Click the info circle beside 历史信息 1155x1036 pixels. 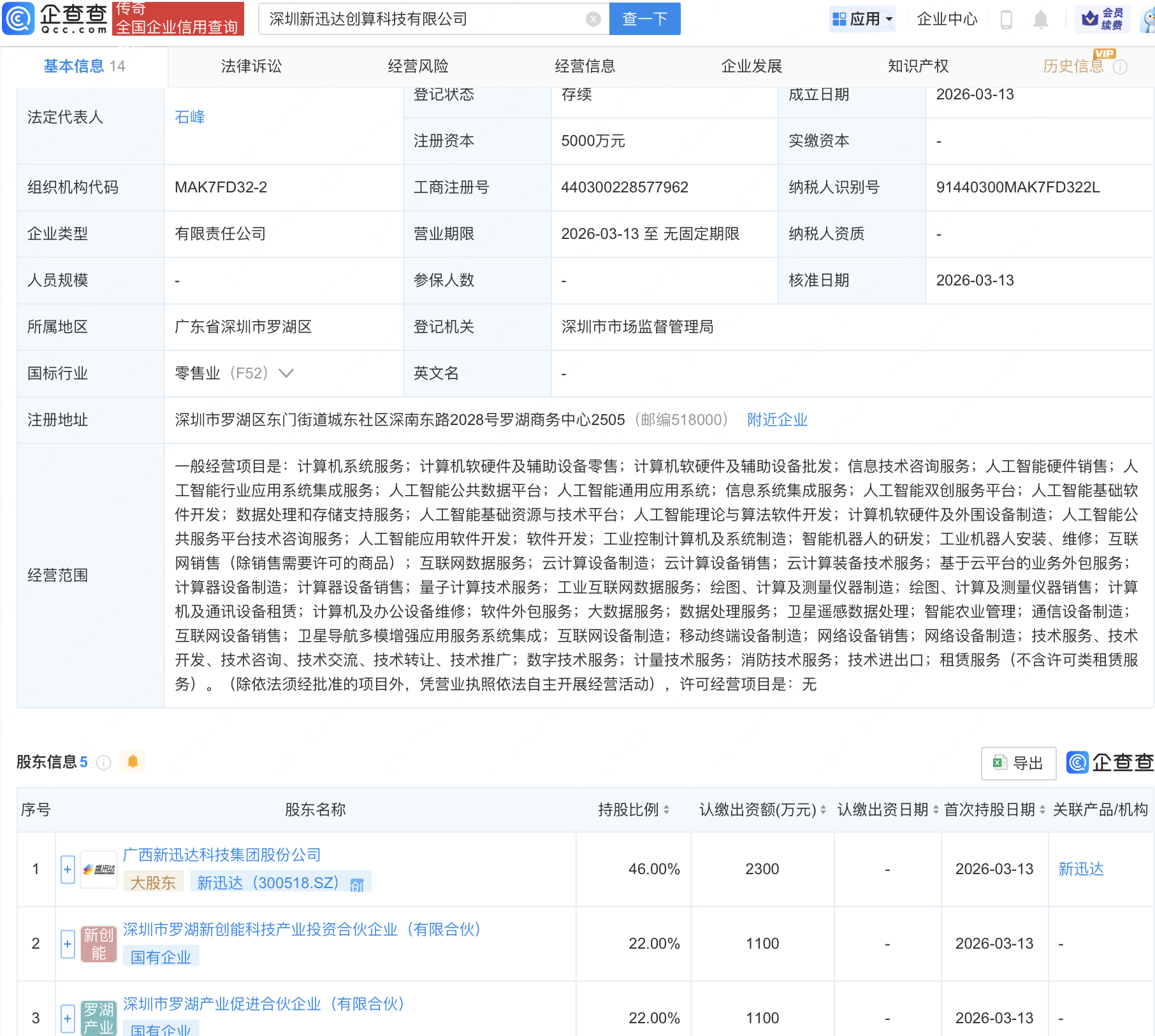[1120, 66]
